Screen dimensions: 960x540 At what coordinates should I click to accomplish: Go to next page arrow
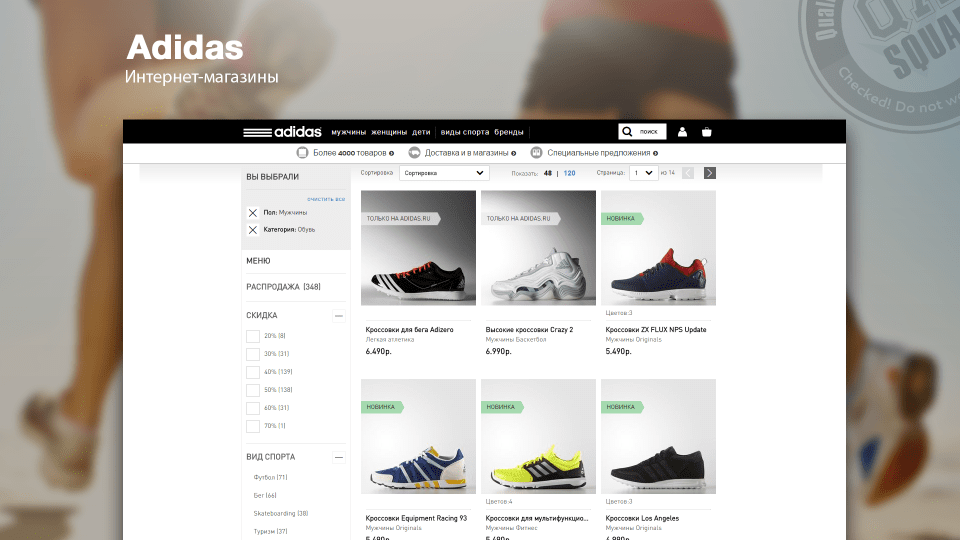pos(710,173)
